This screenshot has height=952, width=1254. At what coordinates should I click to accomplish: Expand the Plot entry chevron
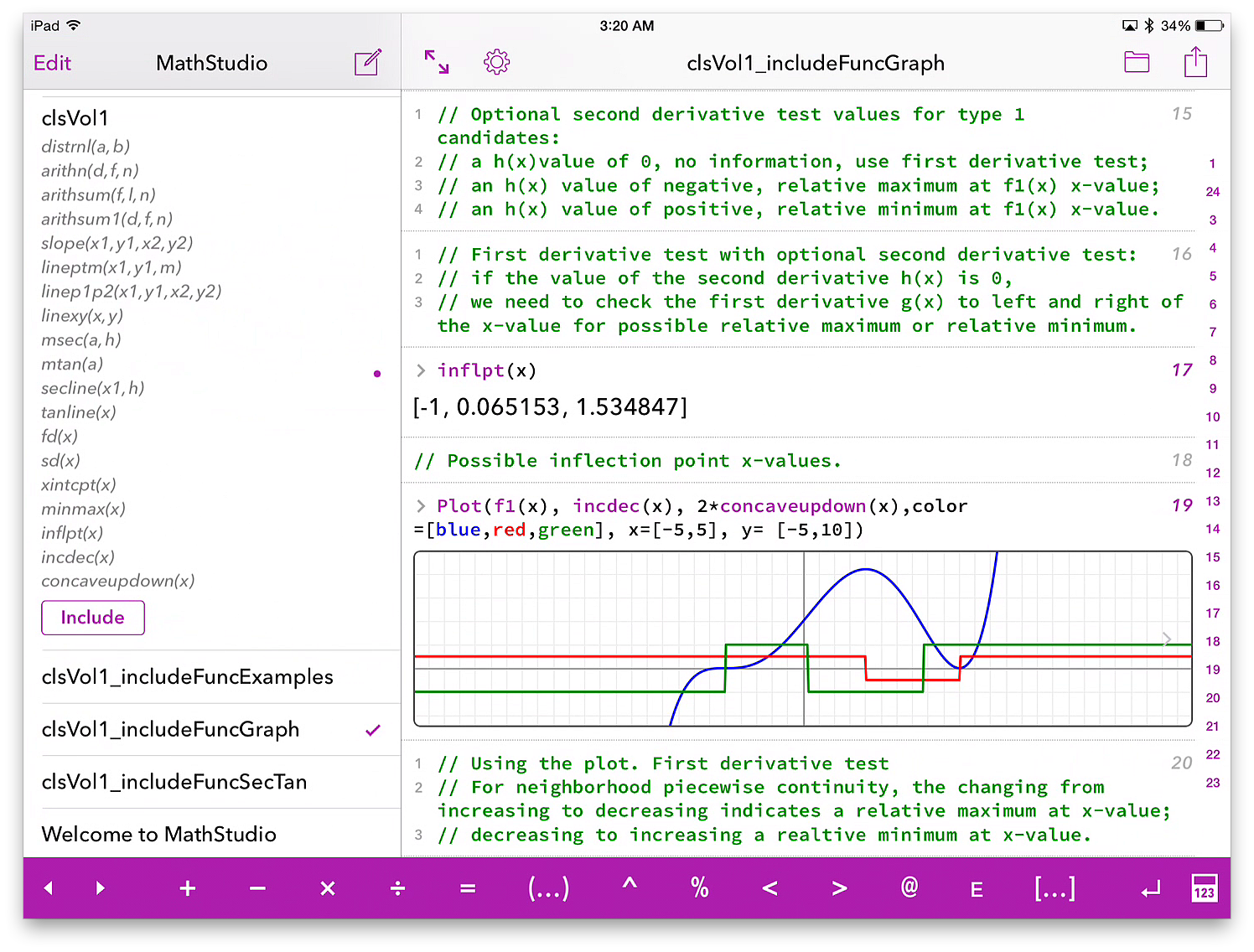(x=421, y=506)
